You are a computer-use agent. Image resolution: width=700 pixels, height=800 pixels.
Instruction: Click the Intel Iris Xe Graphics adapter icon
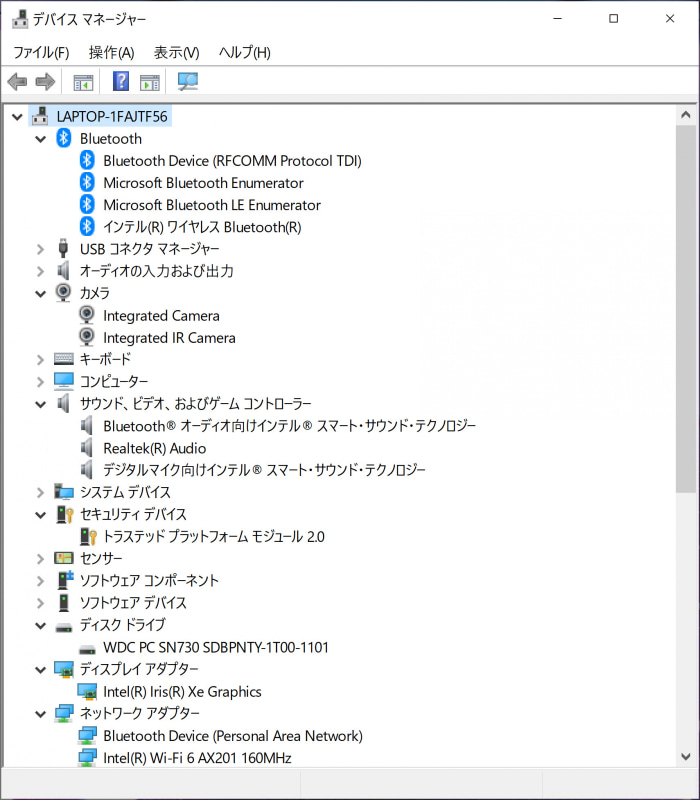point(87,691)
